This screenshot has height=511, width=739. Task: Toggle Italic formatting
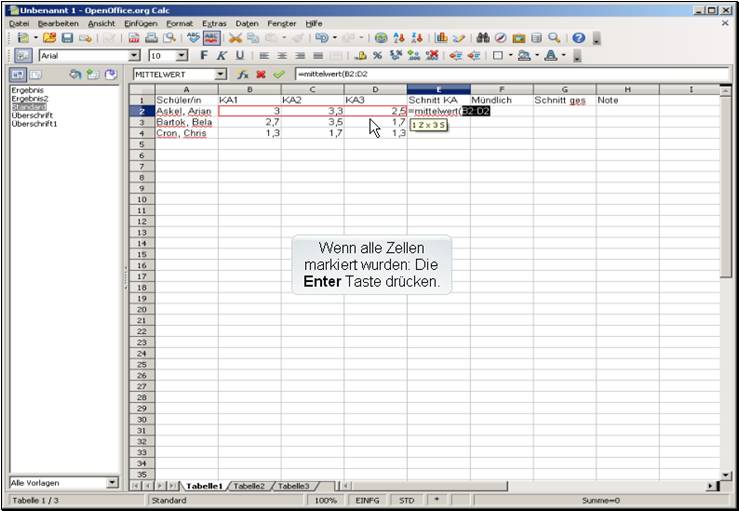221,56
